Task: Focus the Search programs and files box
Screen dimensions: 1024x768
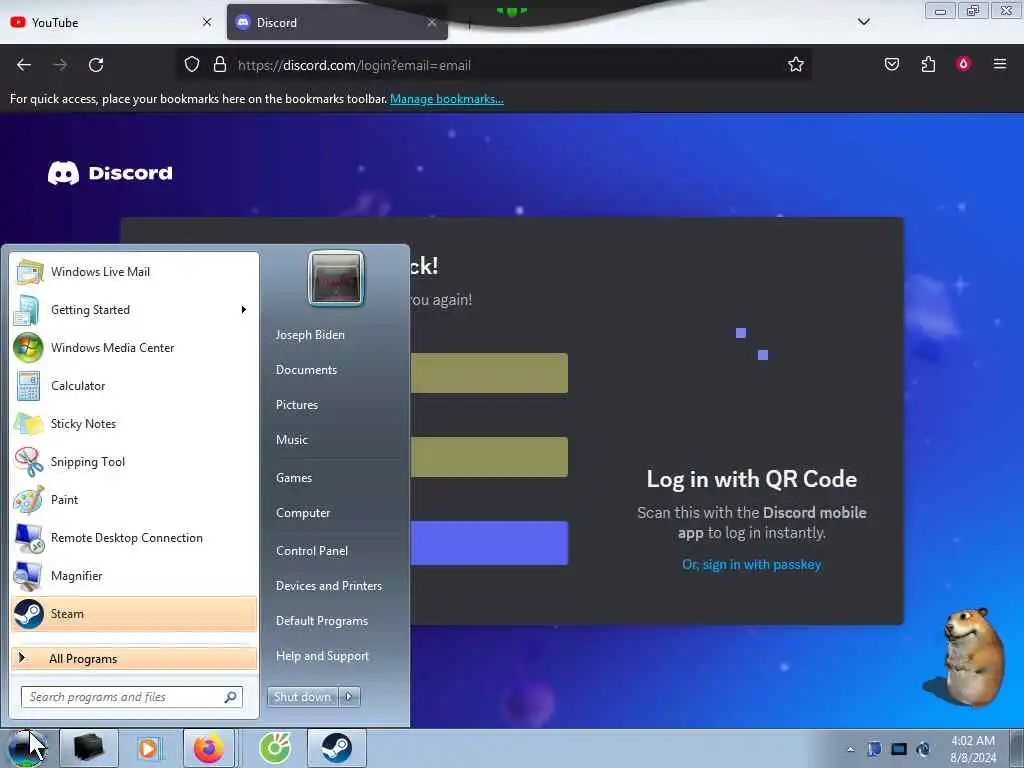Action: point(132,697)
